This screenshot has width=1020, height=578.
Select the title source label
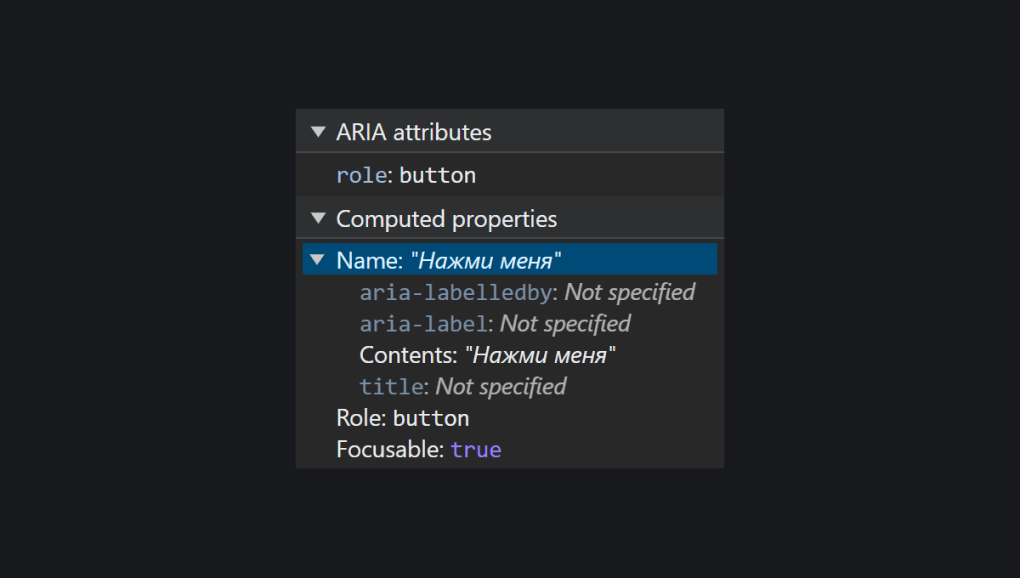tap(392, 386)
